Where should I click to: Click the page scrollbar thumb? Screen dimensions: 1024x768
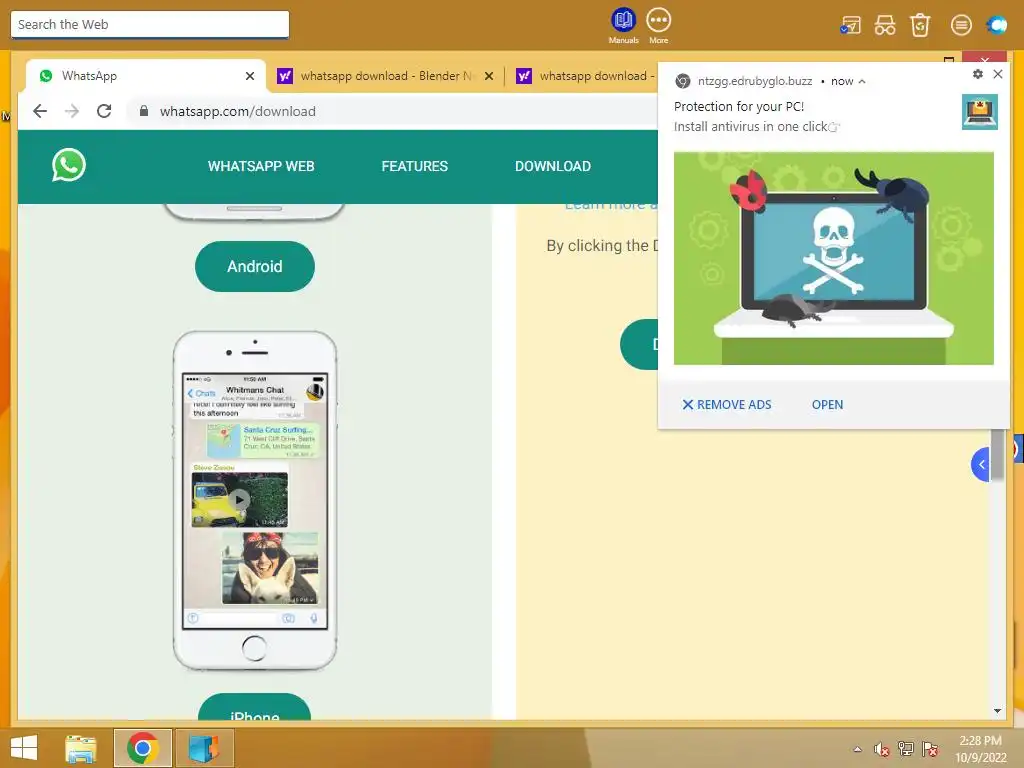click(x=997, y=455)
